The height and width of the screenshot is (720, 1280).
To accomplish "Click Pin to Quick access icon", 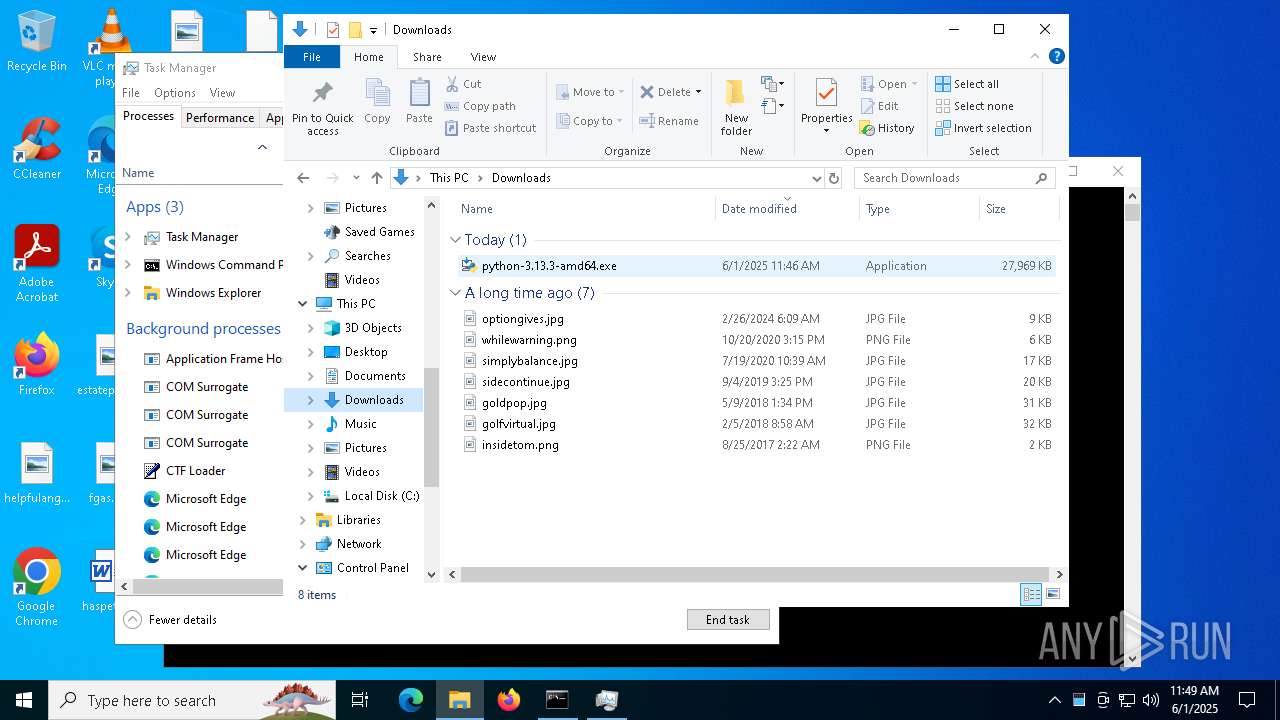I will [x=322, y=108].
